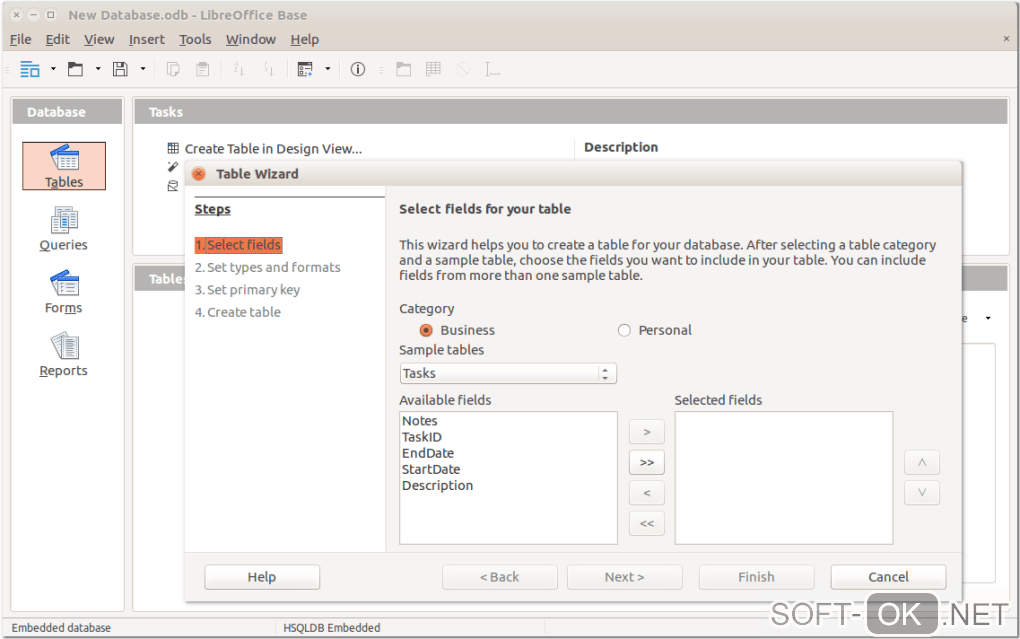The image size is (1020, 639).
Task: Cancel the Table Wizard
Action: click(889, 577)
